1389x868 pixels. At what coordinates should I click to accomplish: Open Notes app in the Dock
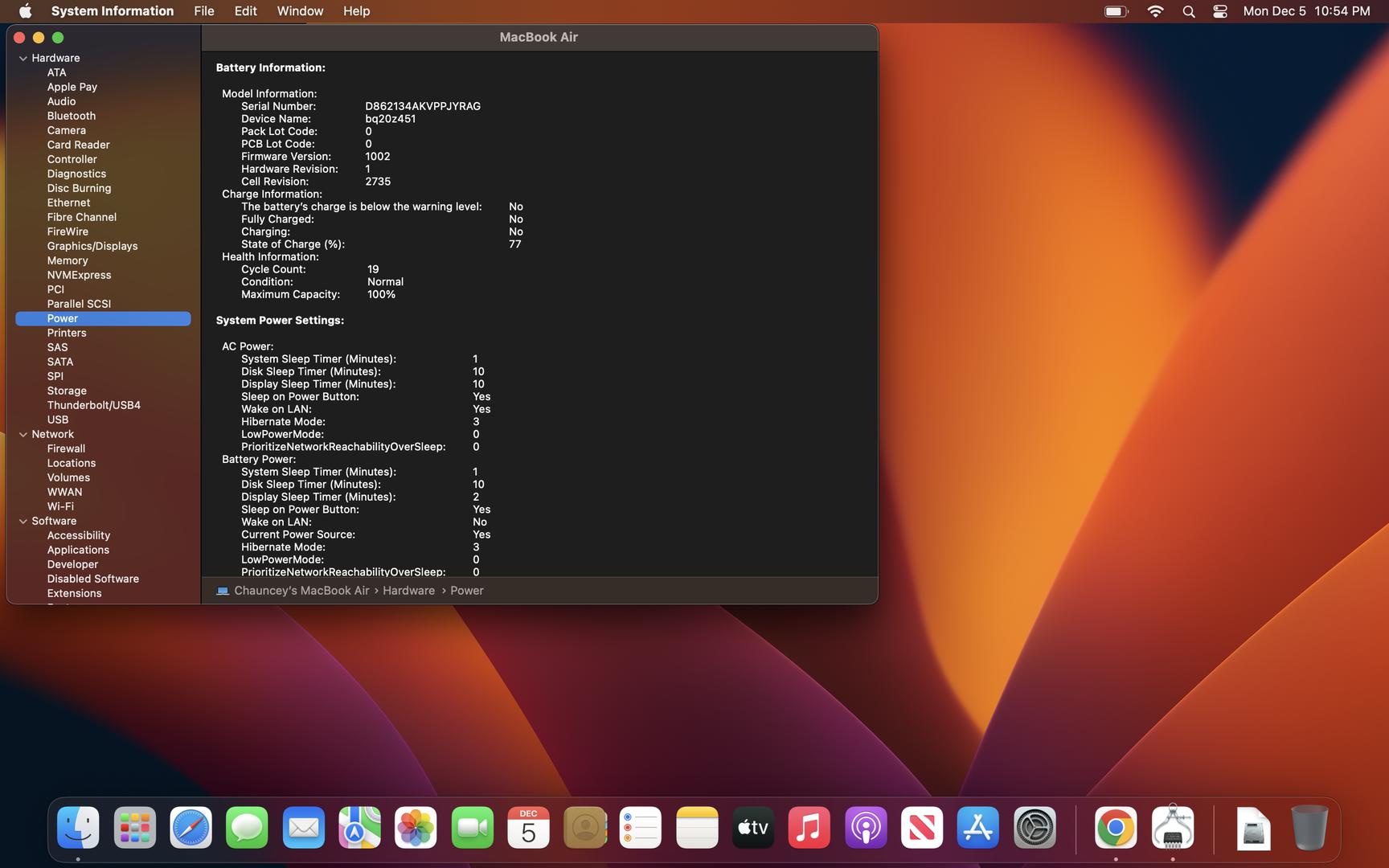tap(697, 828)
